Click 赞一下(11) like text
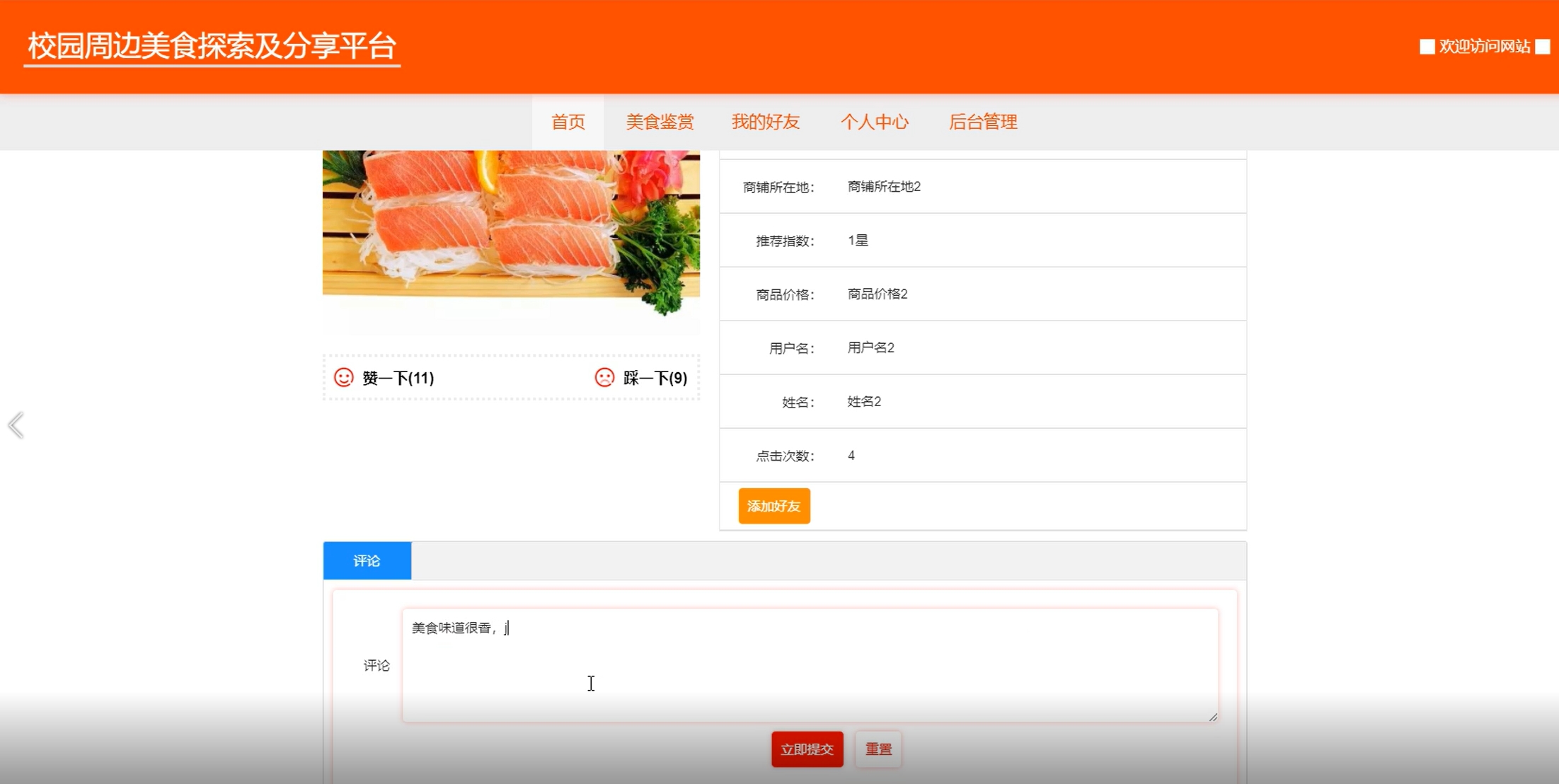The width and height of the screenshot is (1559, 784). pyautogui.click(x=398, y=378)
